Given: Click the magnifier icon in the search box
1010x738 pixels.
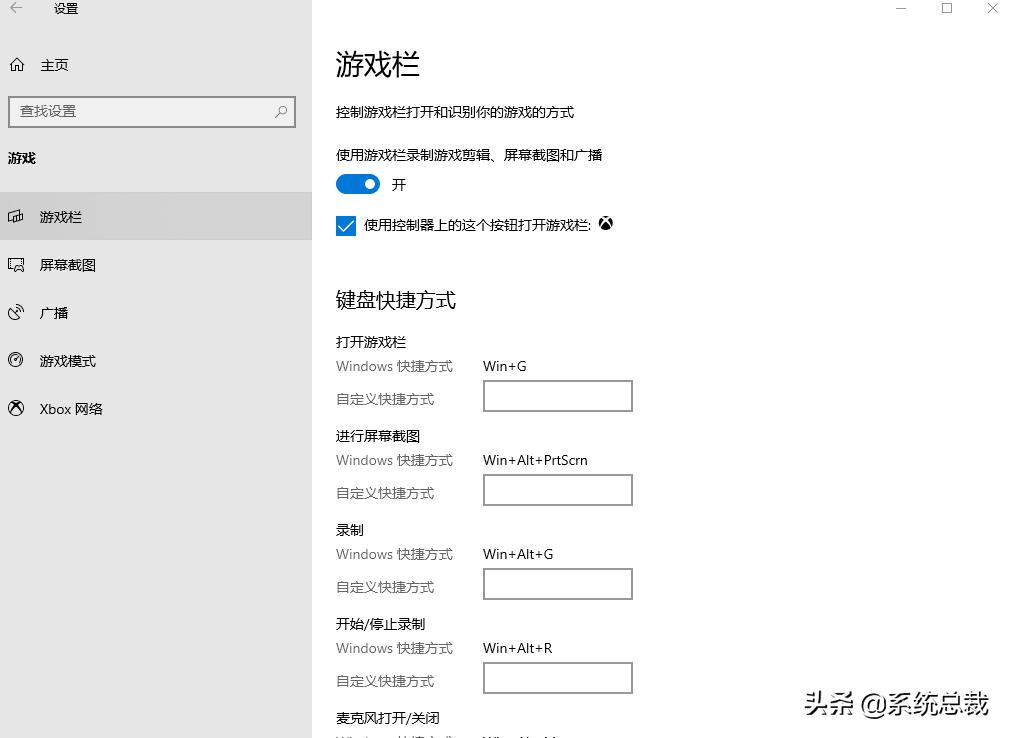Looking at the screenshot, I should [281, 111].
